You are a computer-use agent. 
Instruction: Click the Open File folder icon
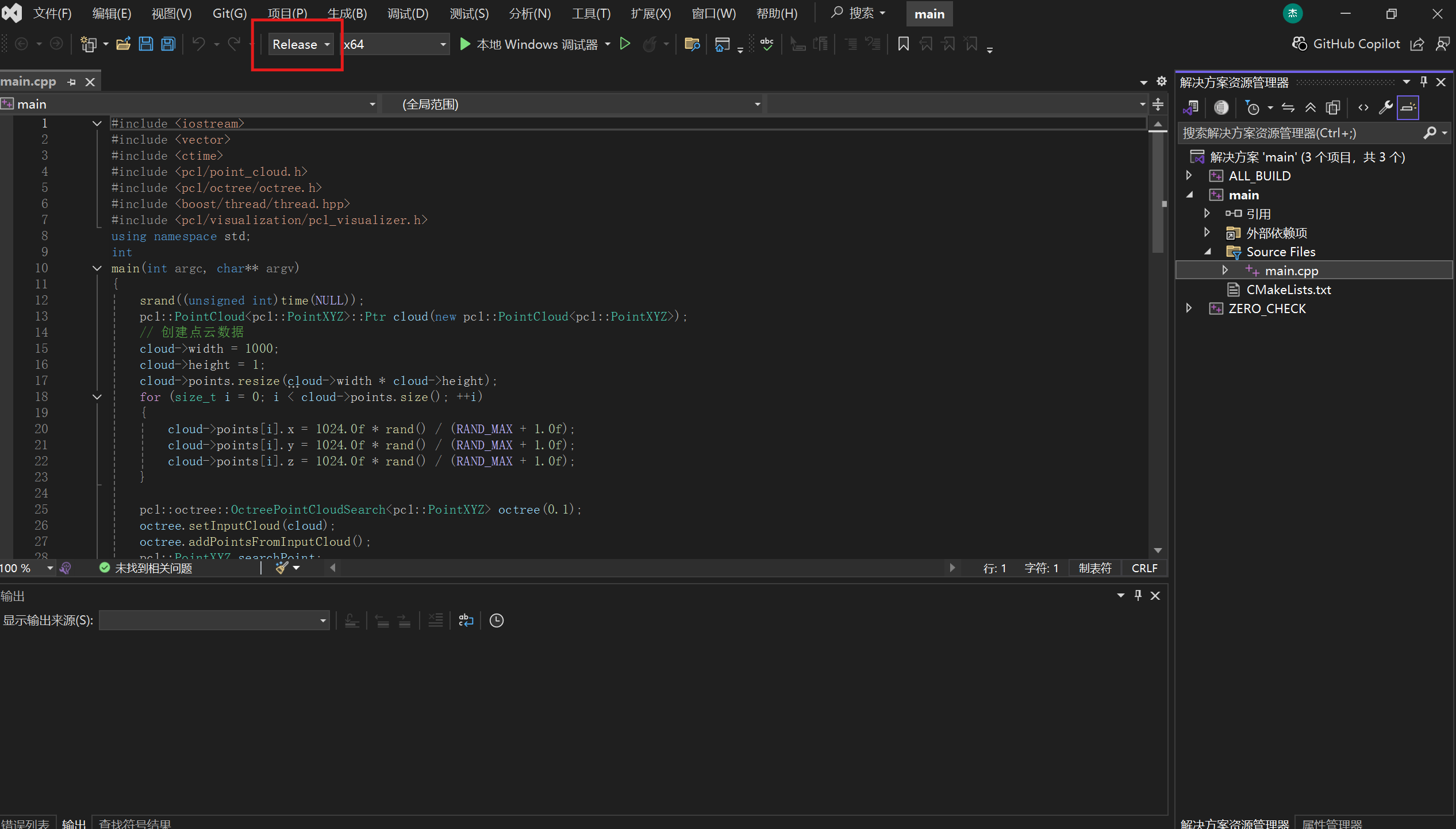123,44
